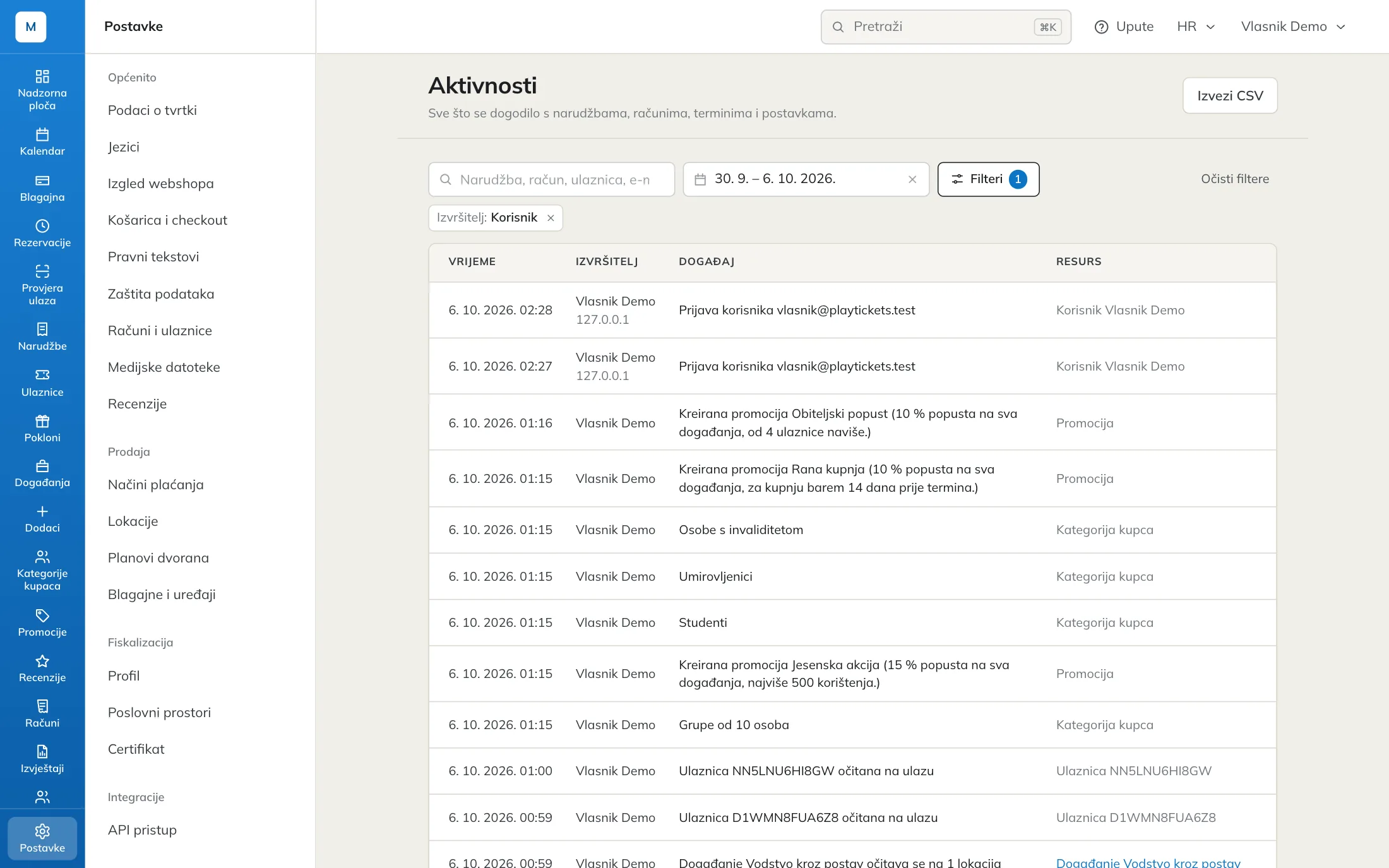Image resolution: width=1389 pixels, height=868 pixels.
Task: Clear the date range 30. 9. – 6. 10. 2026.
Action: (x=912, y=179)
